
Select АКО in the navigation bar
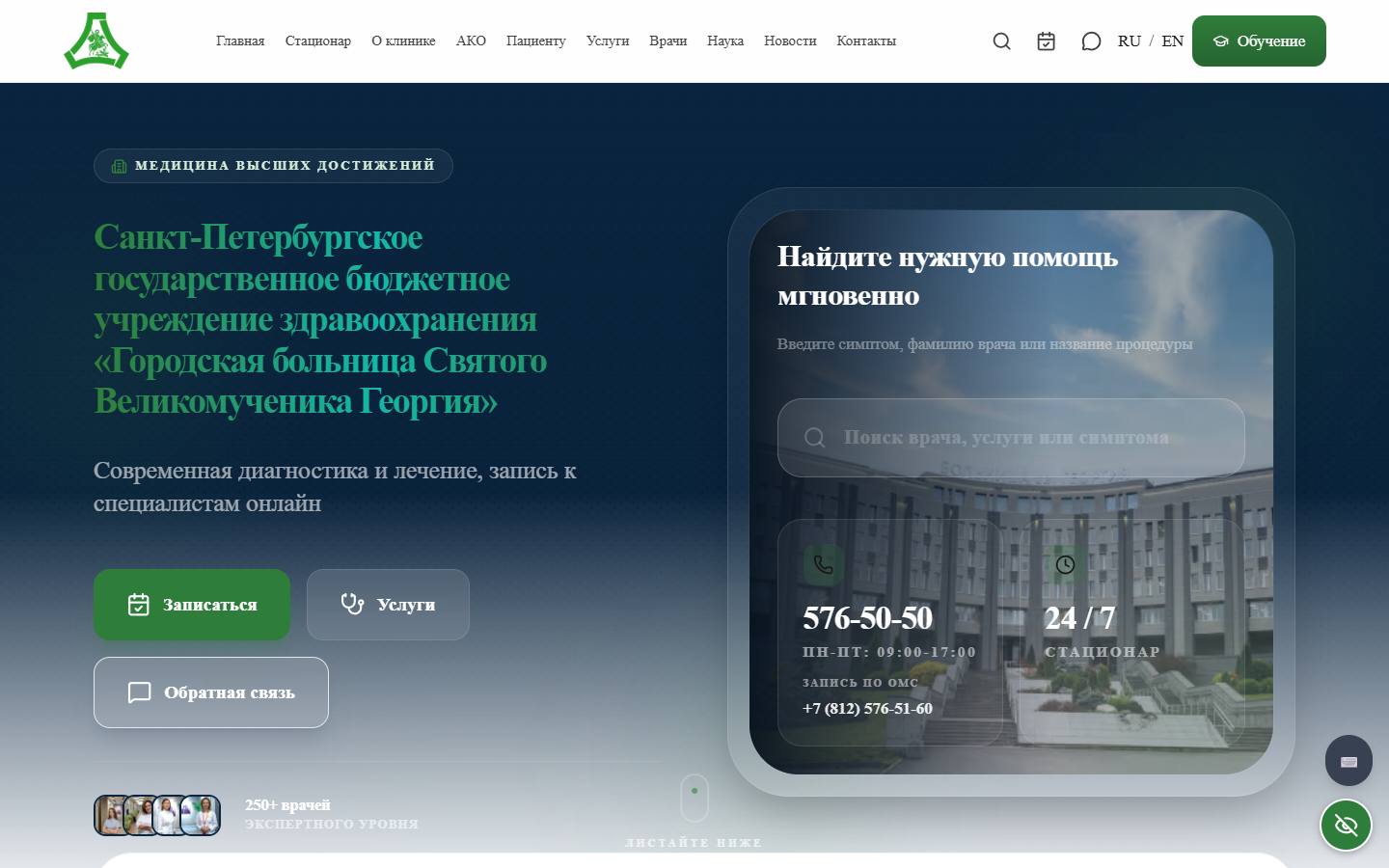coord(471,41)
